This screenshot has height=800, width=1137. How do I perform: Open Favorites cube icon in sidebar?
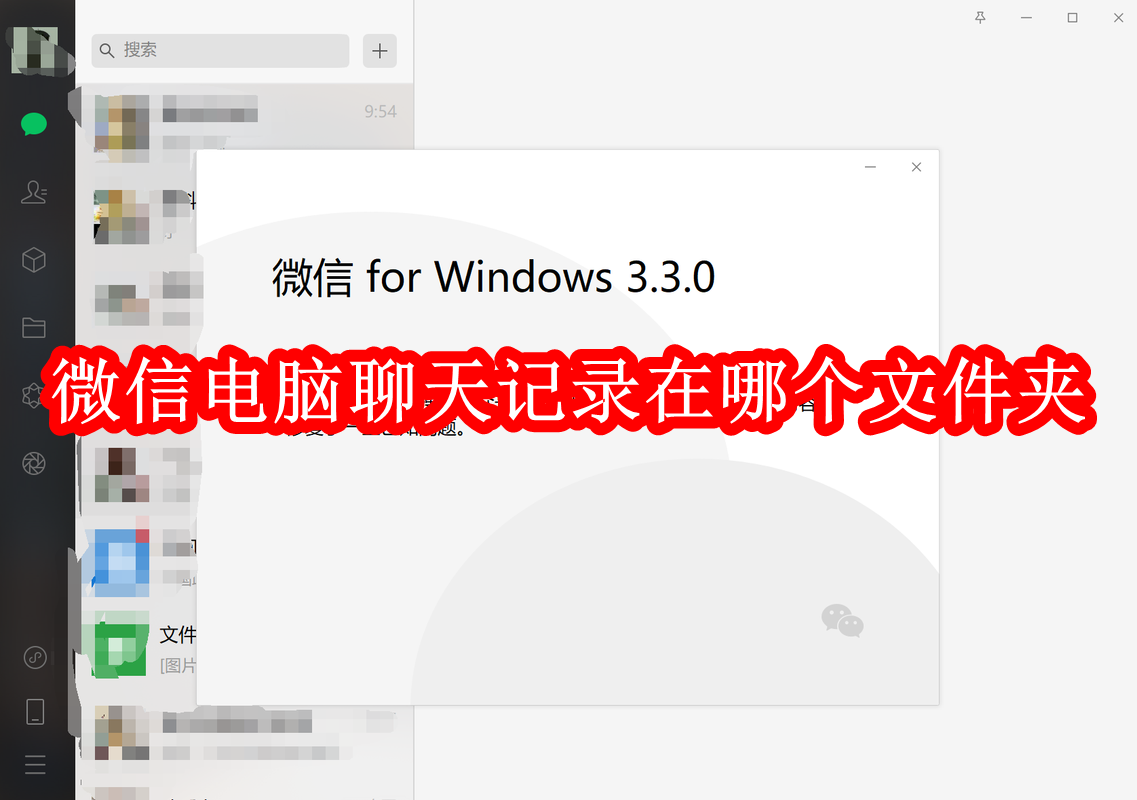tap(34, 260)
